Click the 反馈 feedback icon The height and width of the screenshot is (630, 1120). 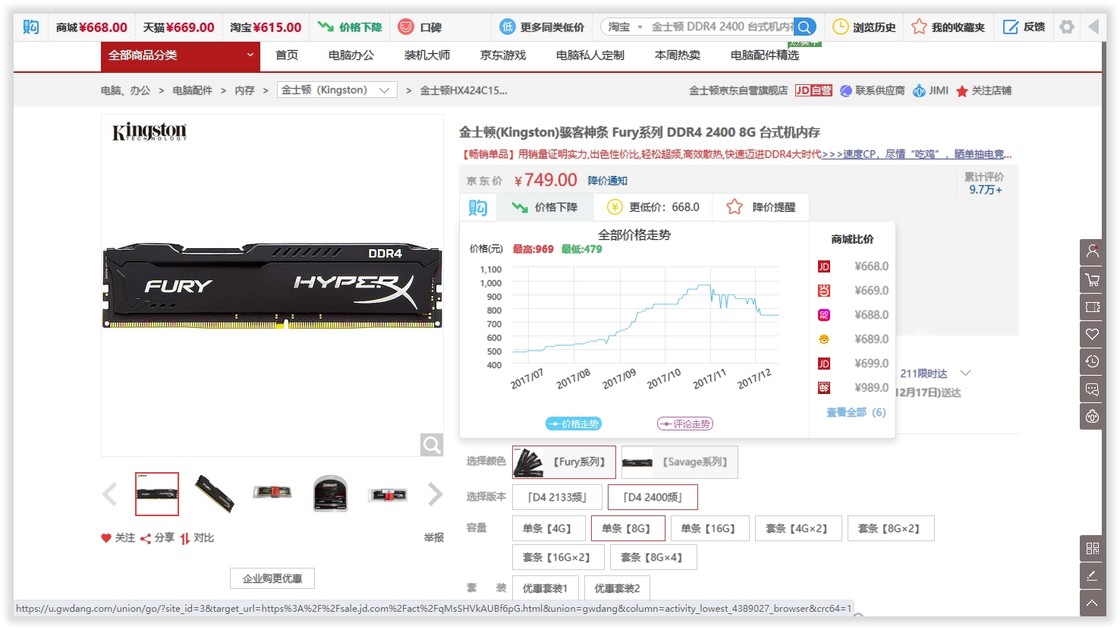coord(1011,27)
